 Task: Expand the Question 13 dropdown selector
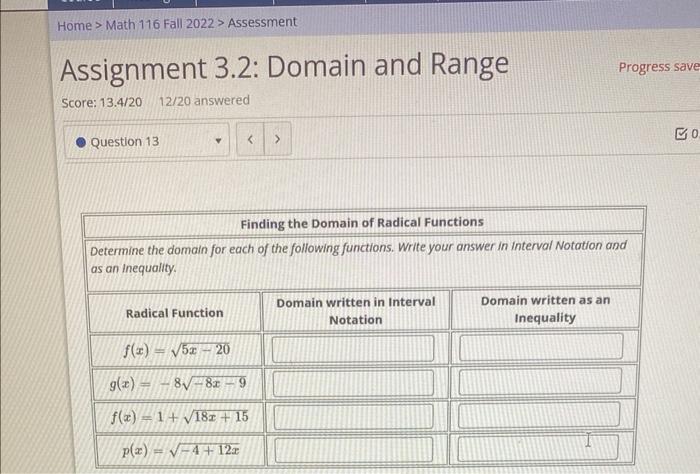click(x=147, y=141)
